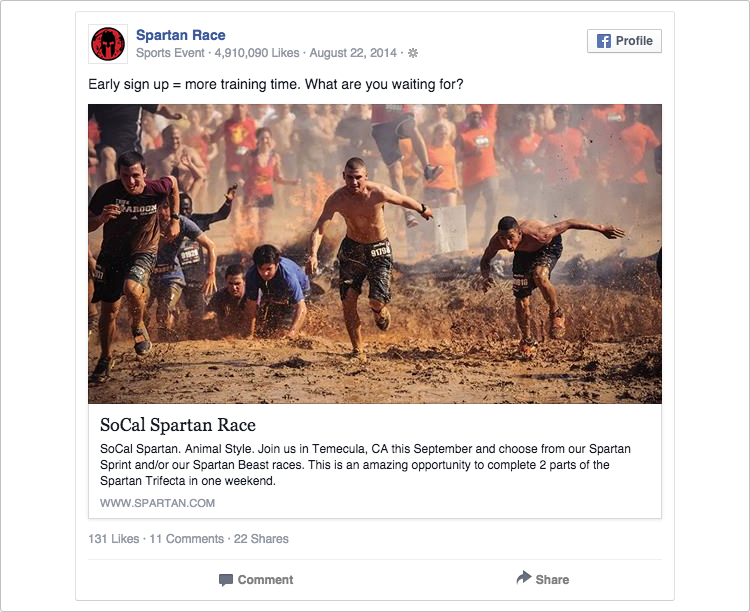View the 4,910,090 Likes page count
This screenshot has height=612, width=750.
(257, 53)
